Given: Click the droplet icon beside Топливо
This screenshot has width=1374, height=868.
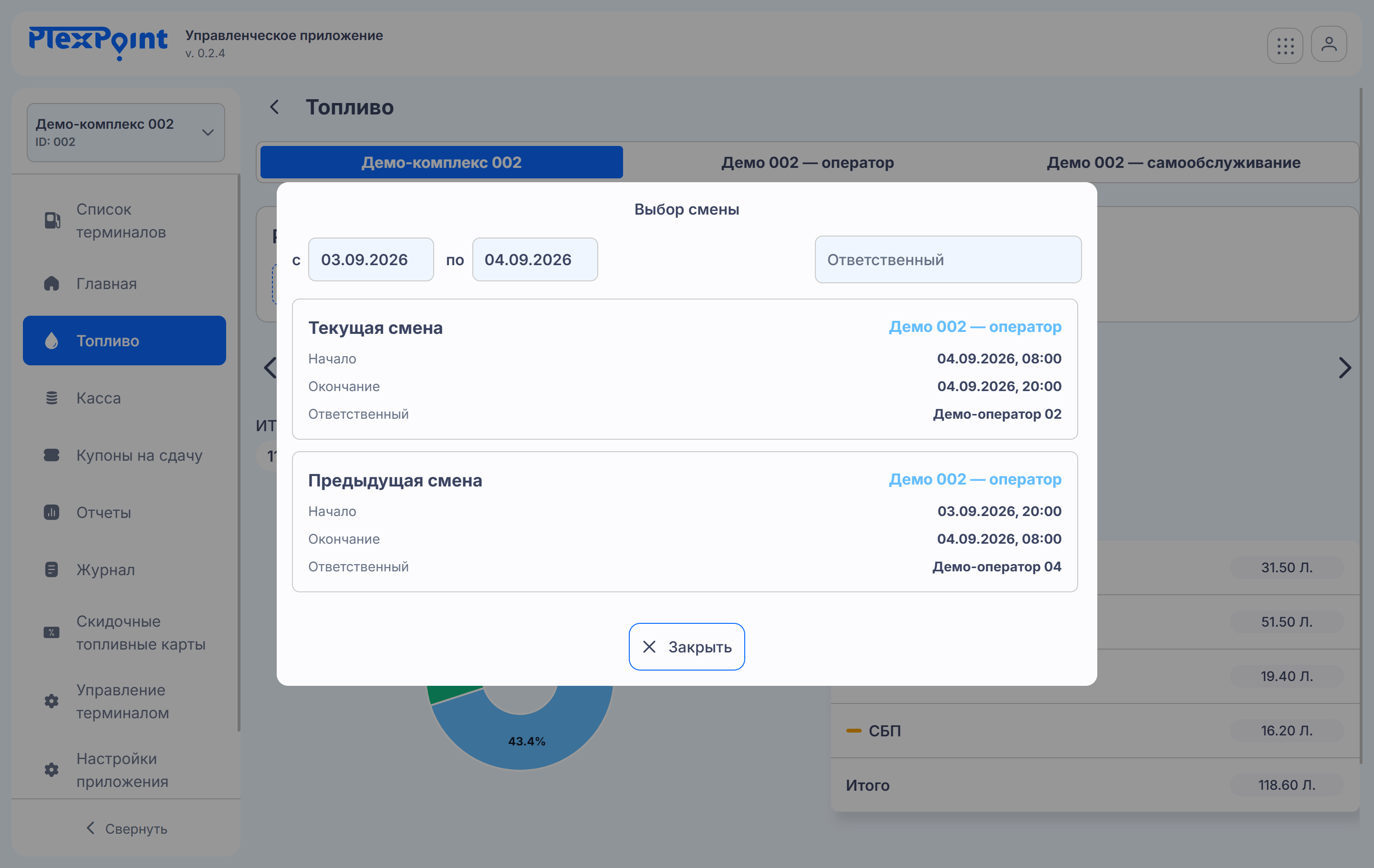Looking at the screenshot, I should (52, 341).
